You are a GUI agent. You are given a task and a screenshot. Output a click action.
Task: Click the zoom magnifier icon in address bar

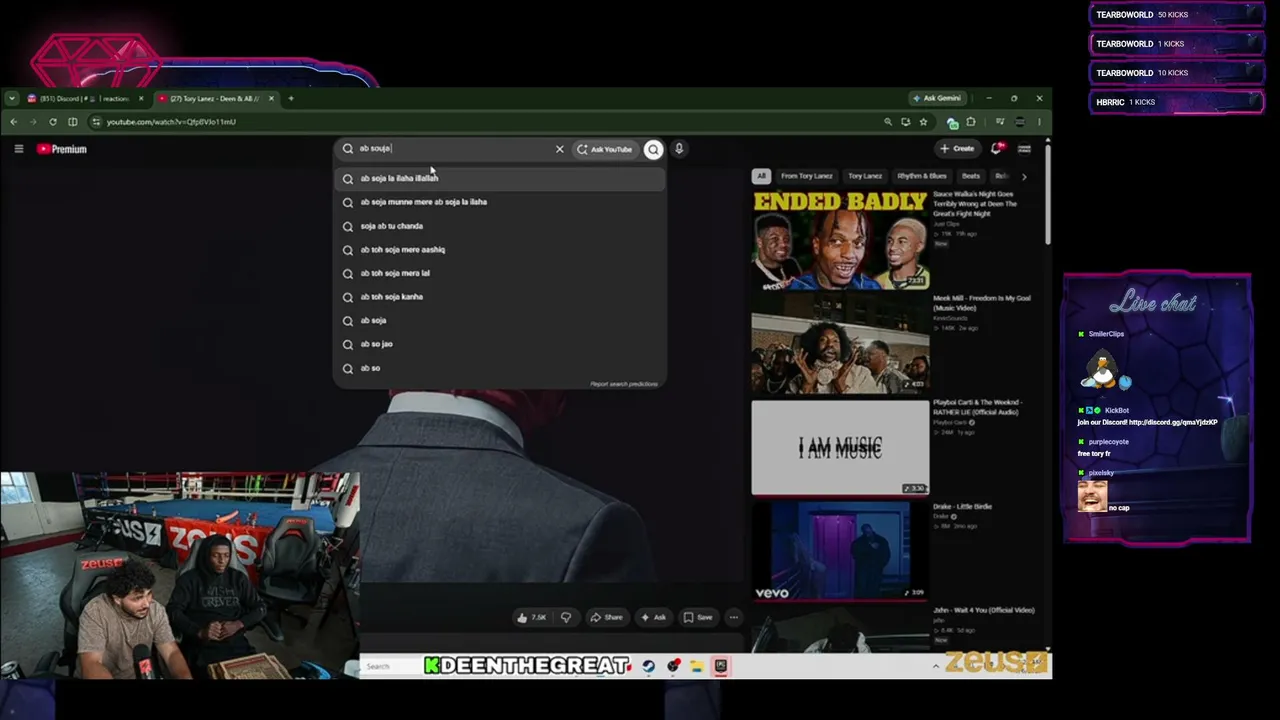coord(888,122)
